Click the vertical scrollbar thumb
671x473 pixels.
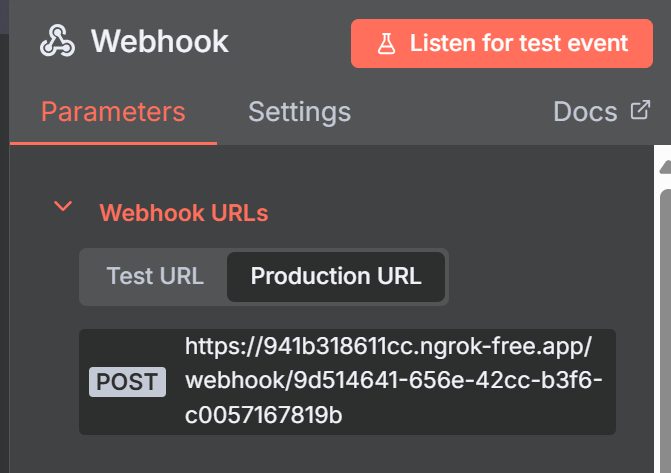665,330
